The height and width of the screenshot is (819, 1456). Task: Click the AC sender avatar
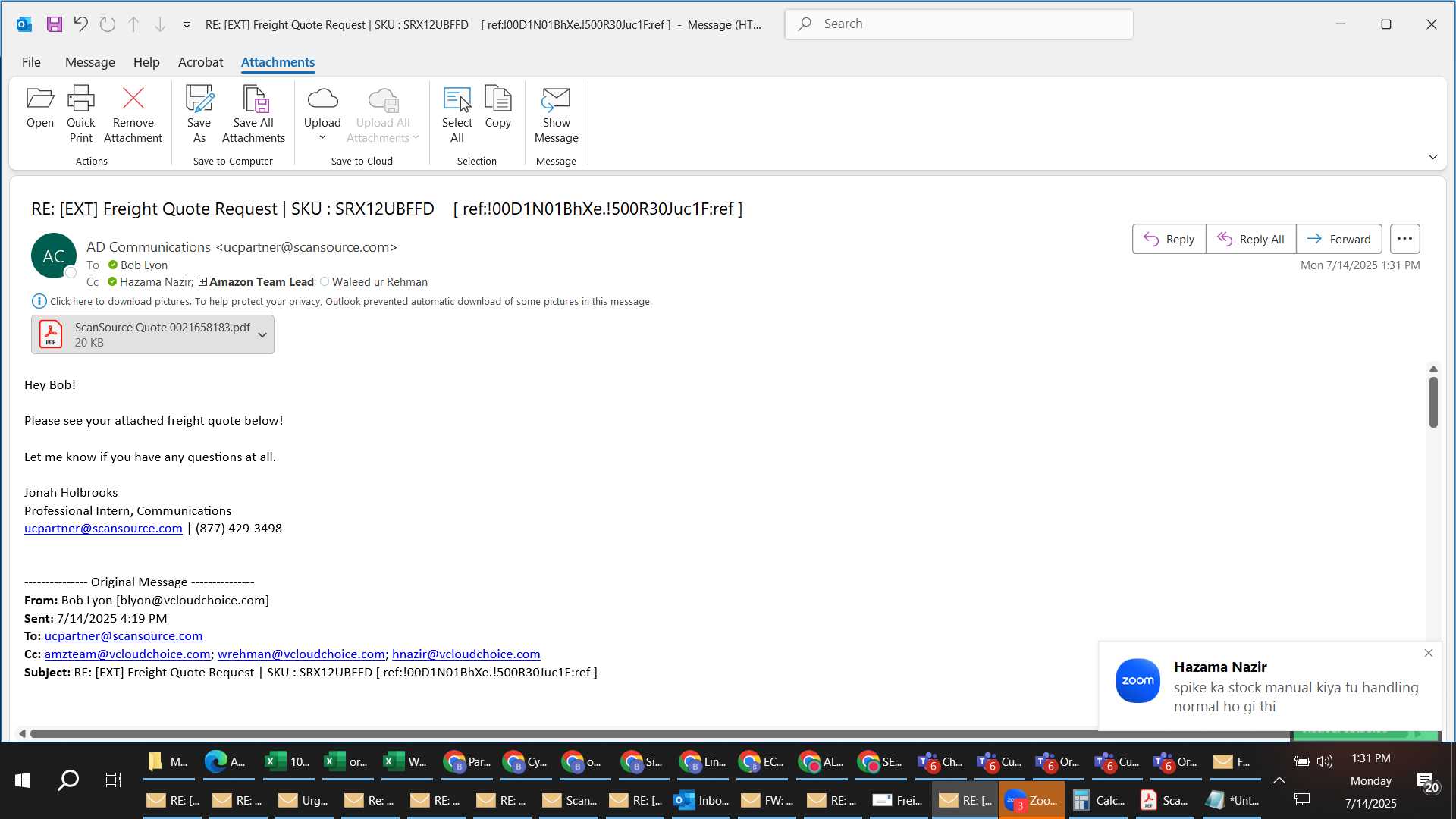coord(53,256)
